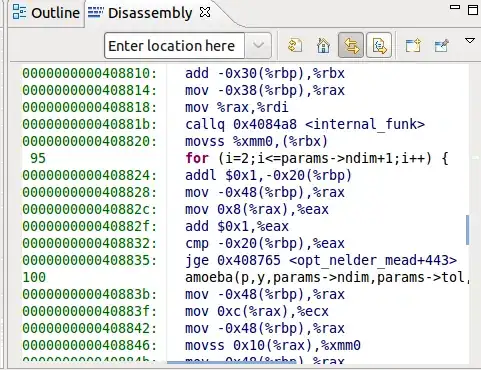Select the callq internal_funk instruction line

pyautogui.click(x=305, y=124)
